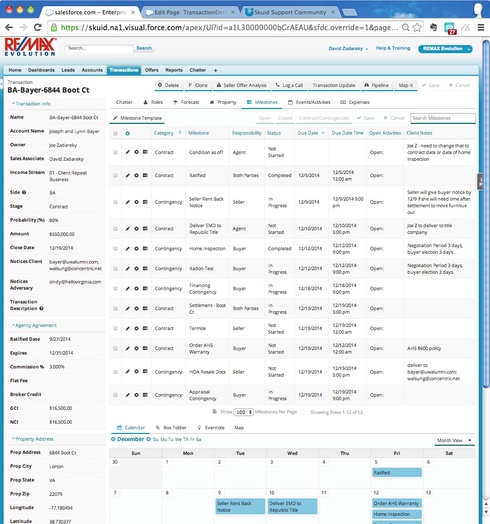
Task: Open REMAX Evolution app dropdown
Action: click(445, 49)
